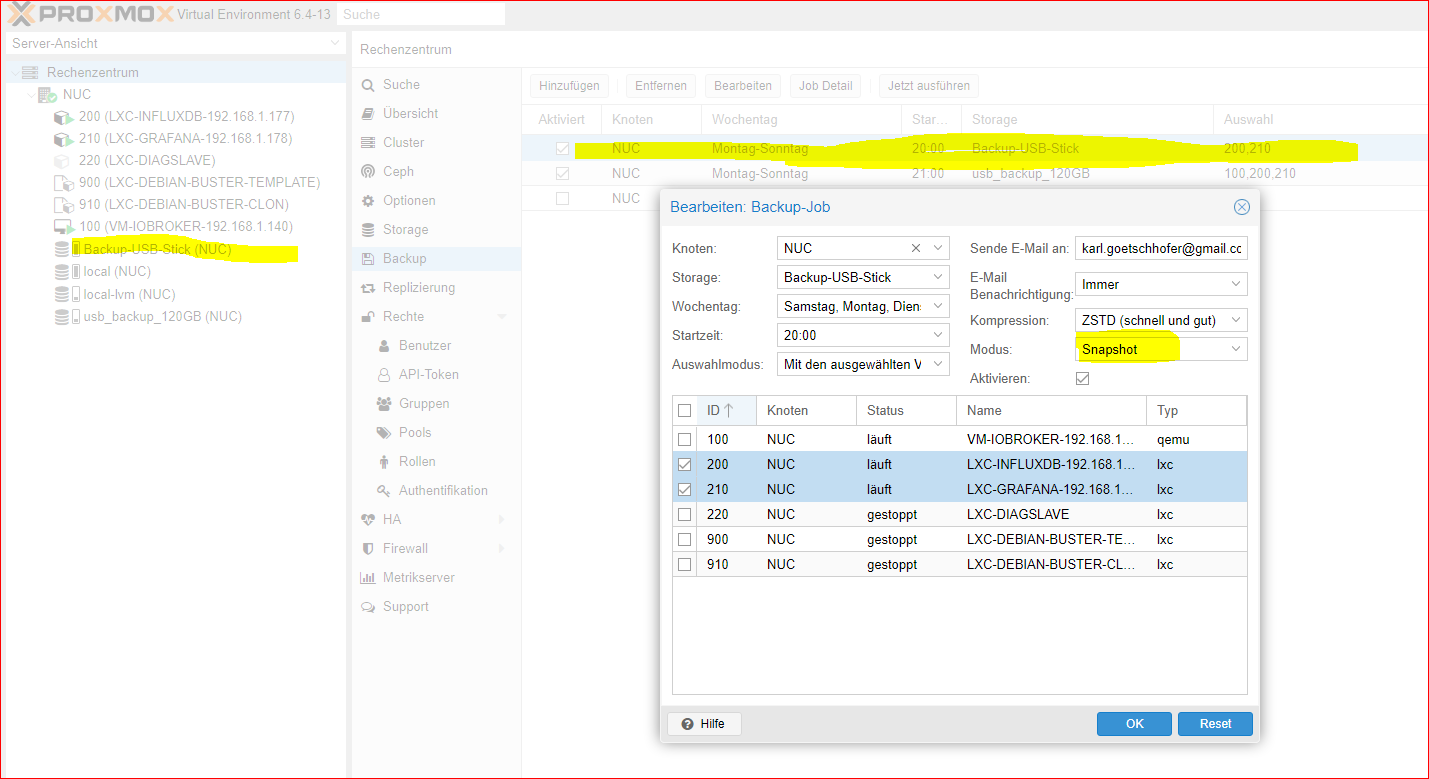Screen dimensions: 1429x779
Task: Uncheck the row for container 210
Action: point(684,489)
